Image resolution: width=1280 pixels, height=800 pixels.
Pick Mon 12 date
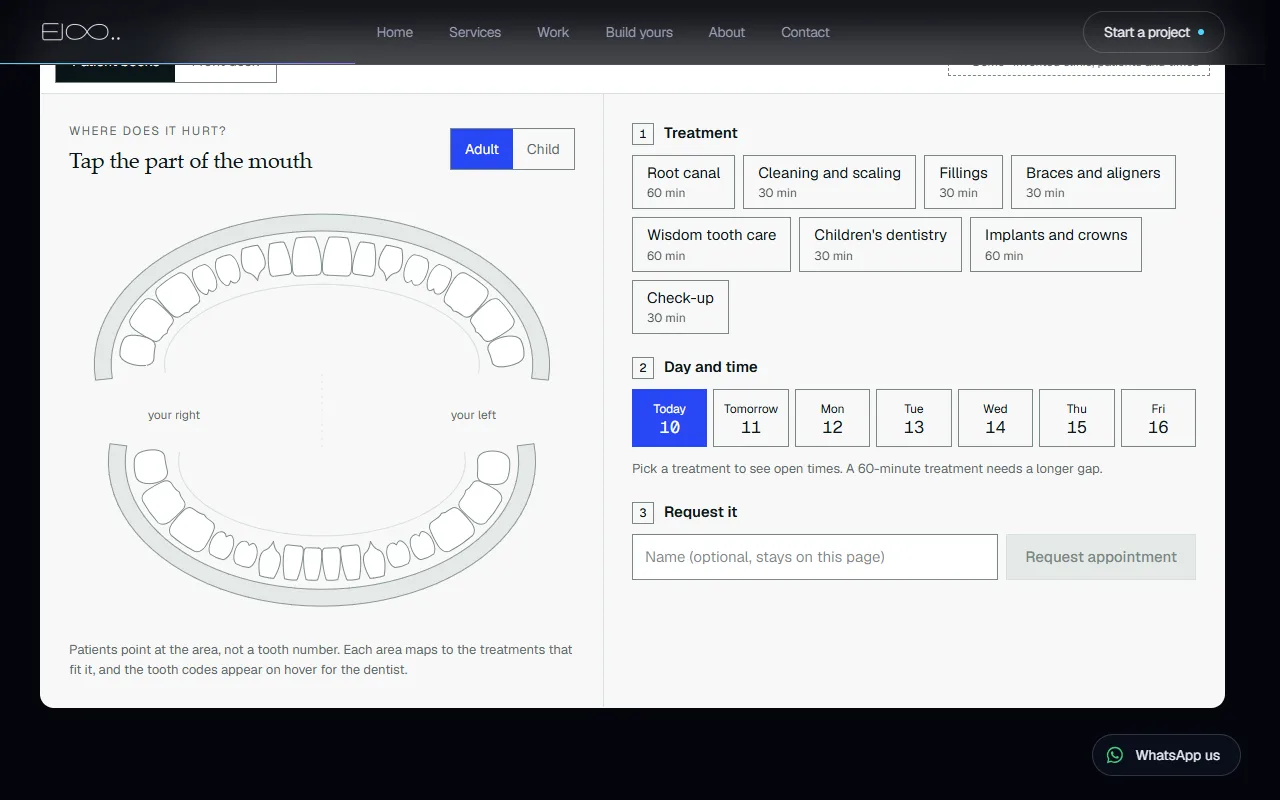click(832, 418)
